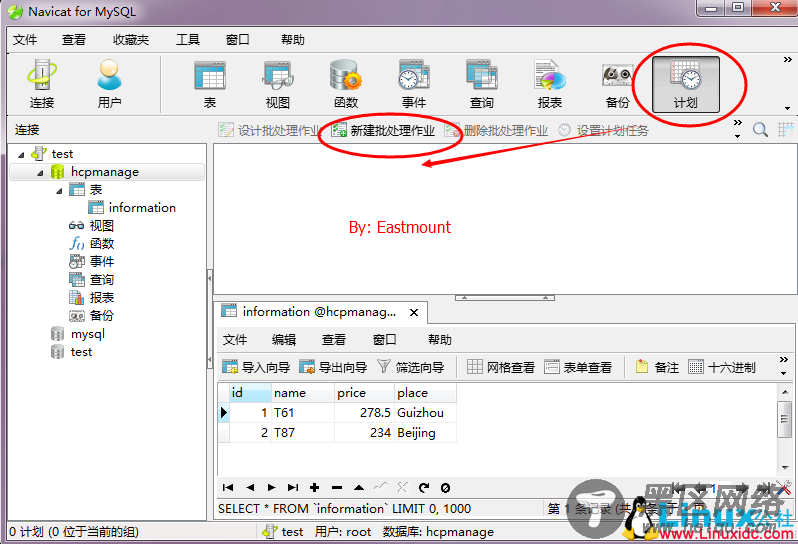Close the information @hcpmanage tab
798x544 pixels.
[414, 312]
